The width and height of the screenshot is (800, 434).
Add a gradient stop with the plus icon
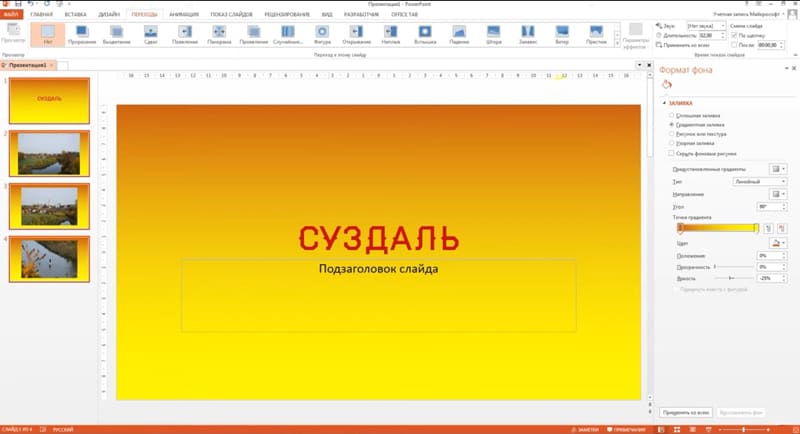coord(769,228)
